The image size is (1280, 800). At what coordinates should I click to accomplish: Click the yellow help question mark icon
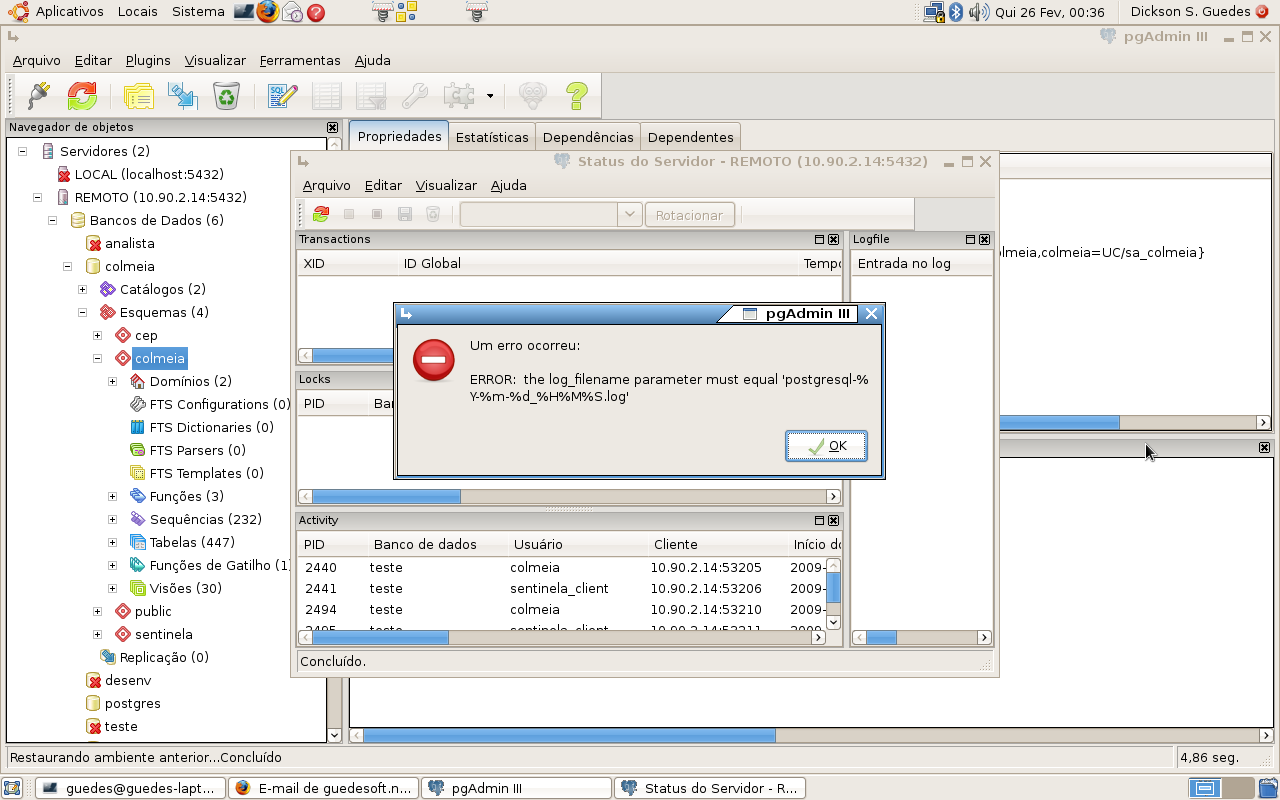(x=576, y=96)
